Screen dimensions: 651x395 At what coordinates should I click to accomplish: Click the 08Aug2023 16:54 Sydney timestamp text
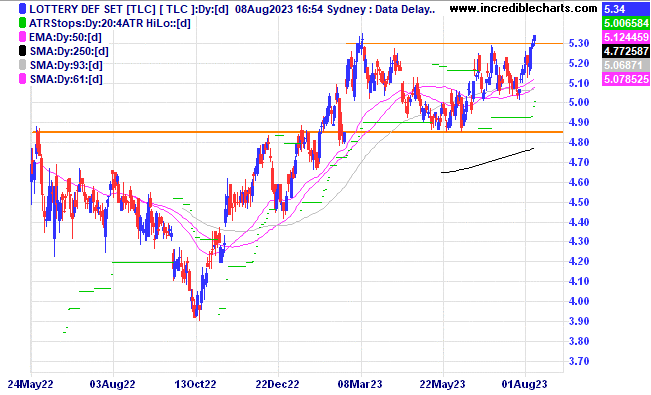click(301, 9)
